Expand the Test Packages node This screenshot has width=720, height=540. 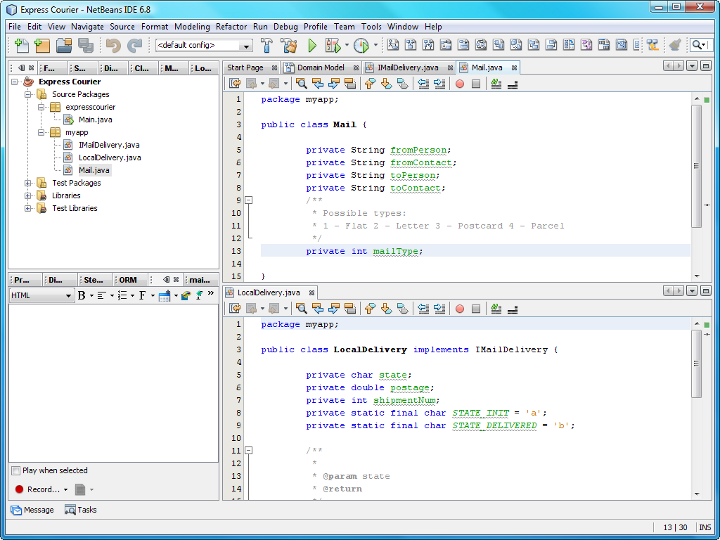coord(28,183)
